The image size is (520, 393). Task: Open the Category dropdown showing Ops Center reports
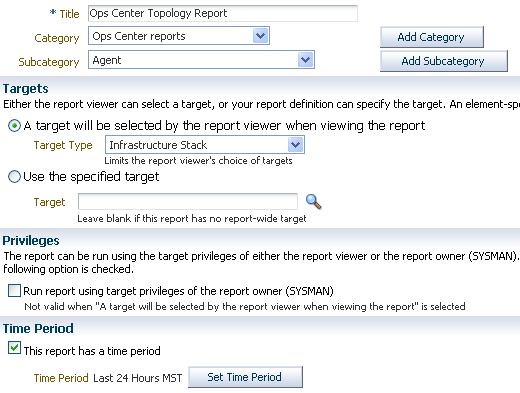[179, 36]
